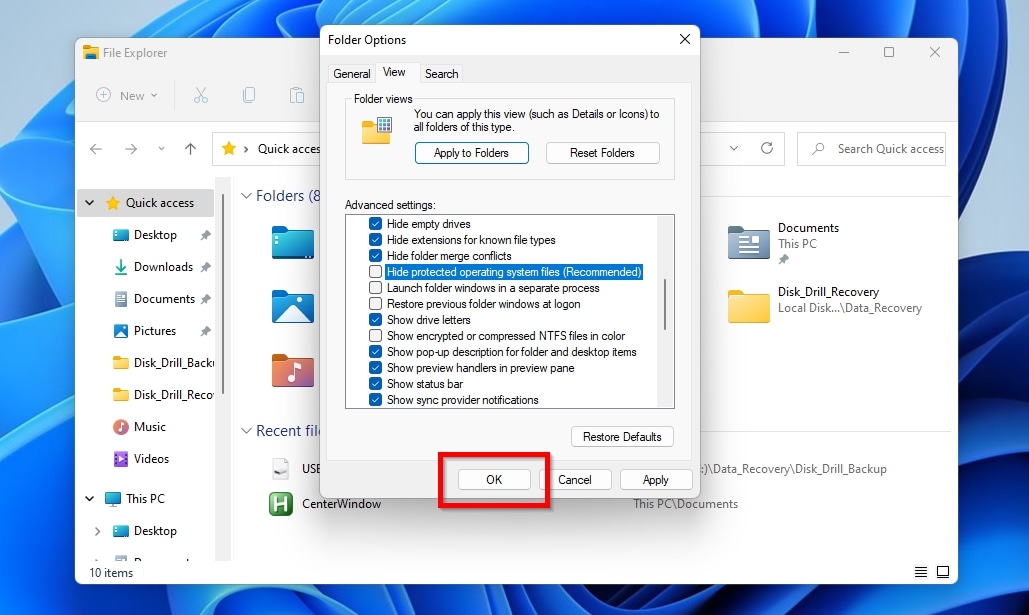Switch to large thumbnails view in status bar
The width and height of the screenshot is (1029, 615).
click(942, 571)
